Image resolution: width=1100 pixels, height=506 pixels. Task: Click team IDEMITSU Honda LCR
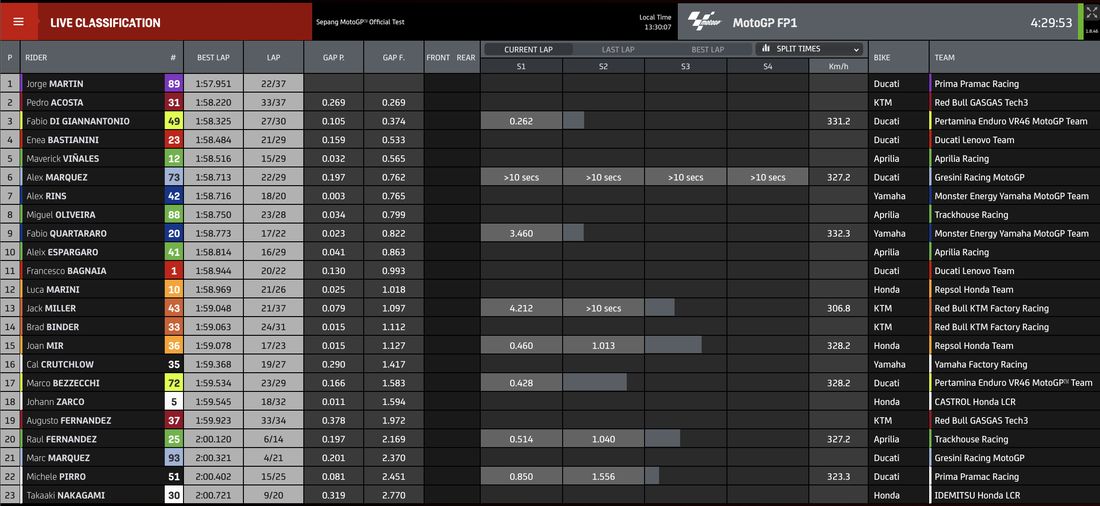(977, 495)
